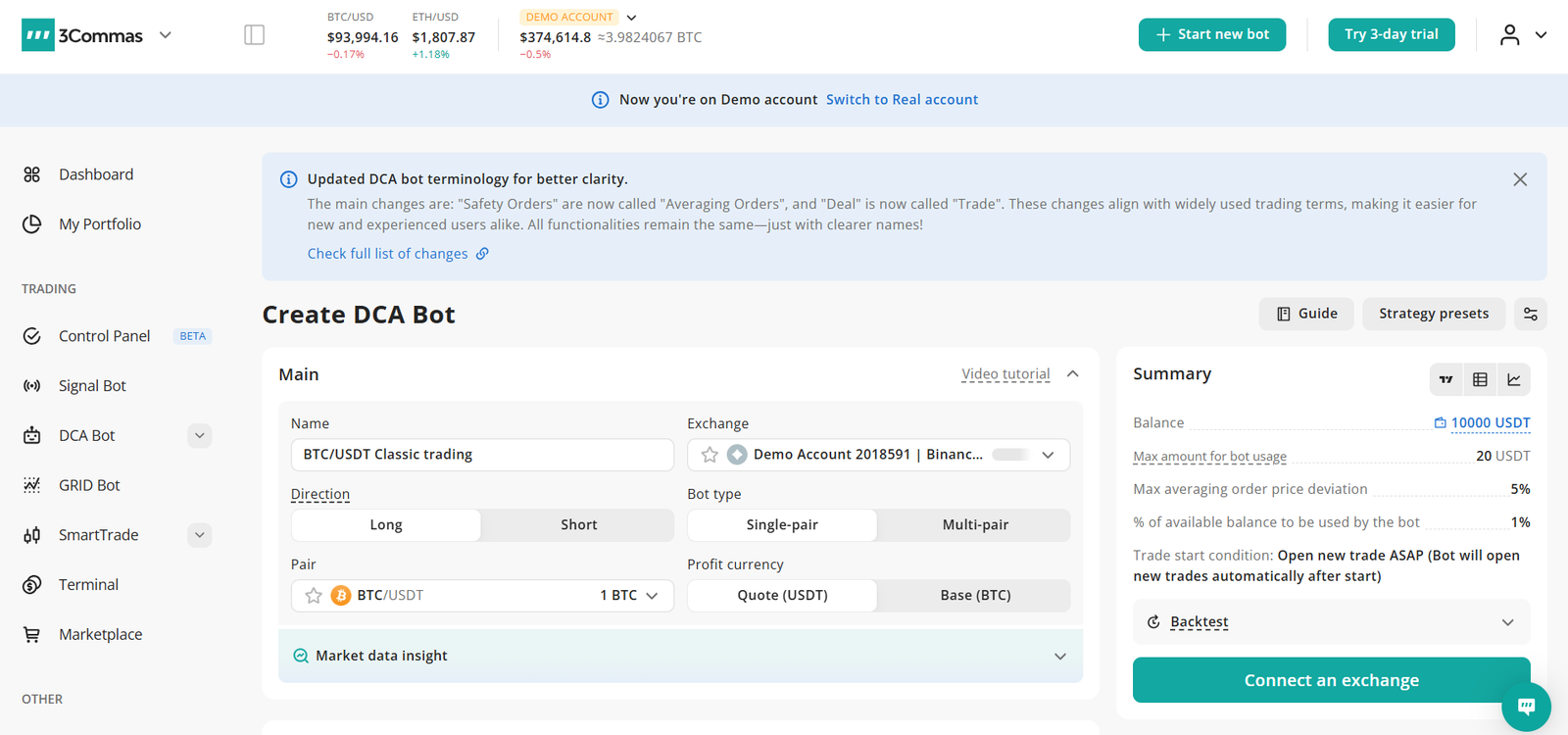Screen dimensions: 1568x735
Task: Open the chat support bubble icon
Action: coord(1526,706)
